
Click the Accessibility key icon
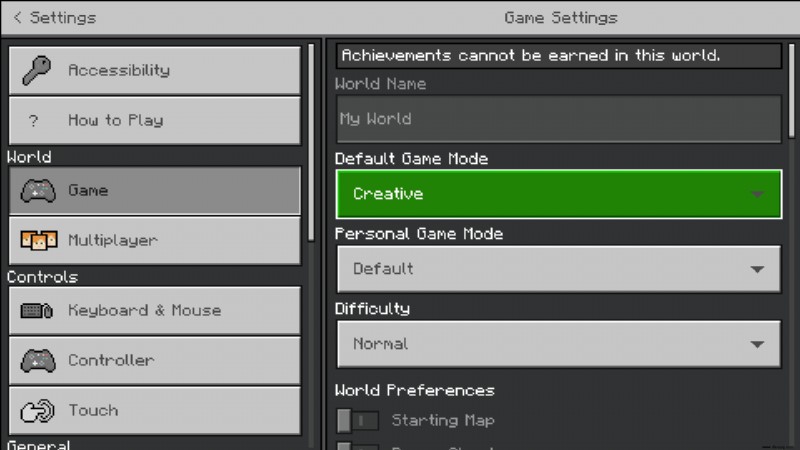coord(37,70)
